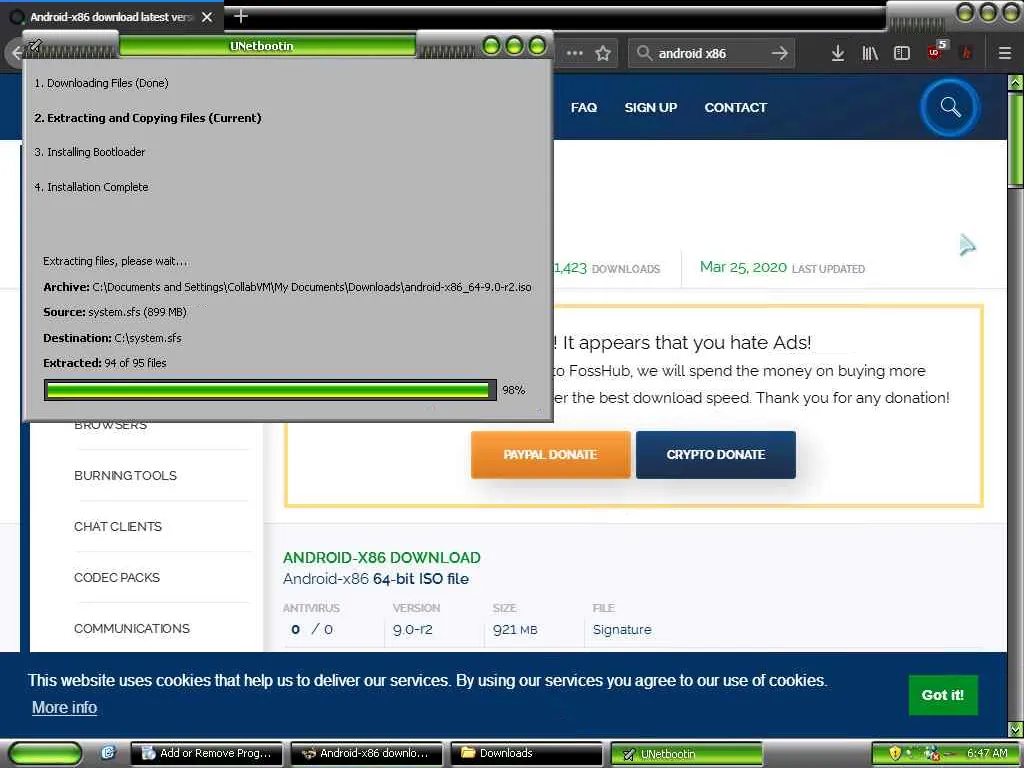Click the PAYPAL DONATE button
The width and height of the screenshot is (1024, 768).
click(x=551, y=455)
